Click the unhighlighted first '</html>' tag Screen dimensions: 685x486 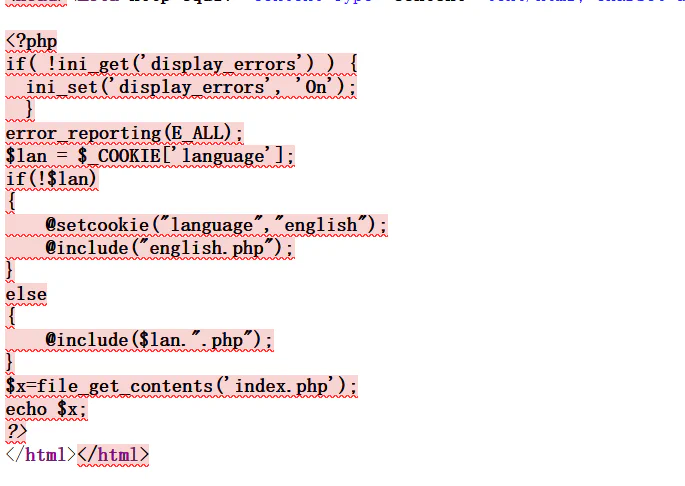pyautogui.click(x=41, y=455)
